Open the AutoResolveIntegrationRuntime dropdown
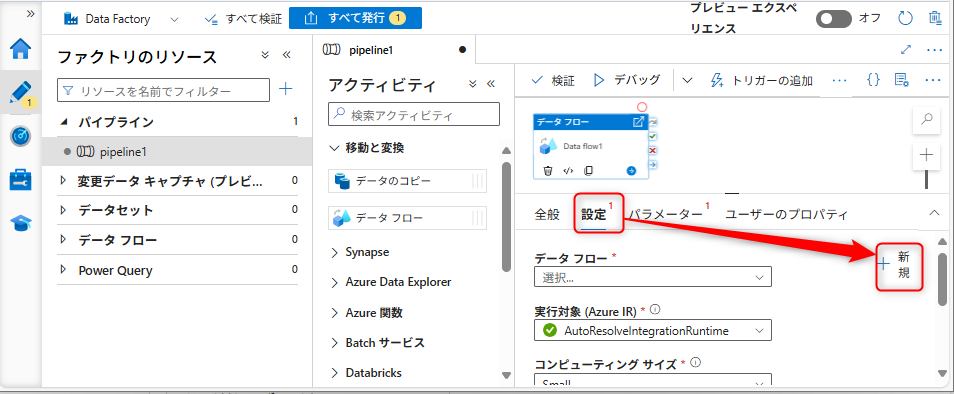Viewport: 954px width, 394px height. 653,330
